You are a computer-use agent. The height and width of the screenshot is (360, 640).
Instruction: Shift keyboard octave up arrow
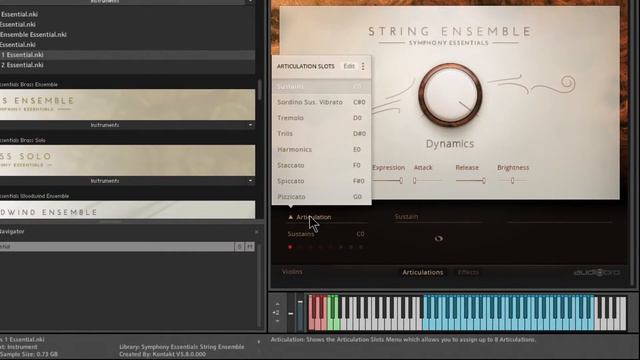coord(278,304)
